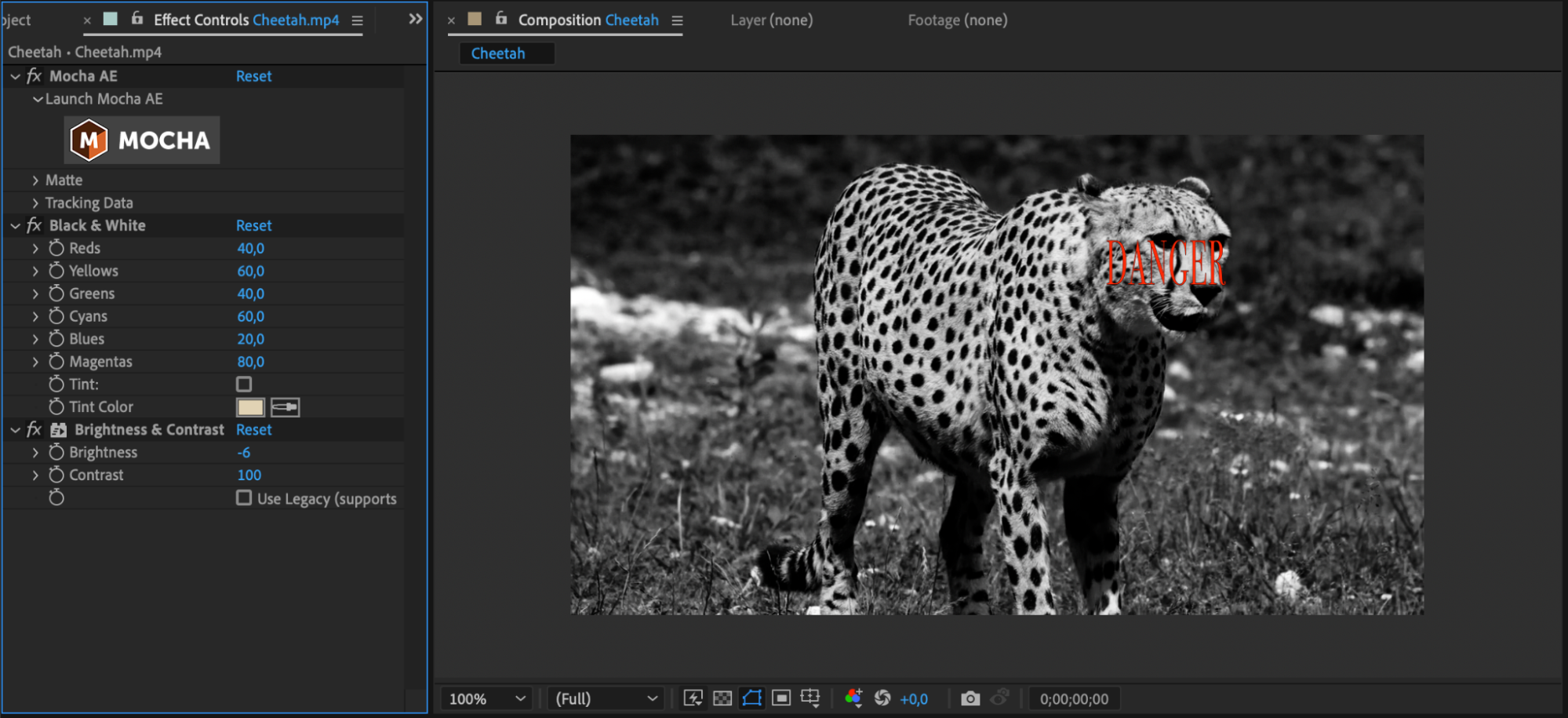Enable the Use Legacy checkbox
The image size is (1568, 718).
244,498
